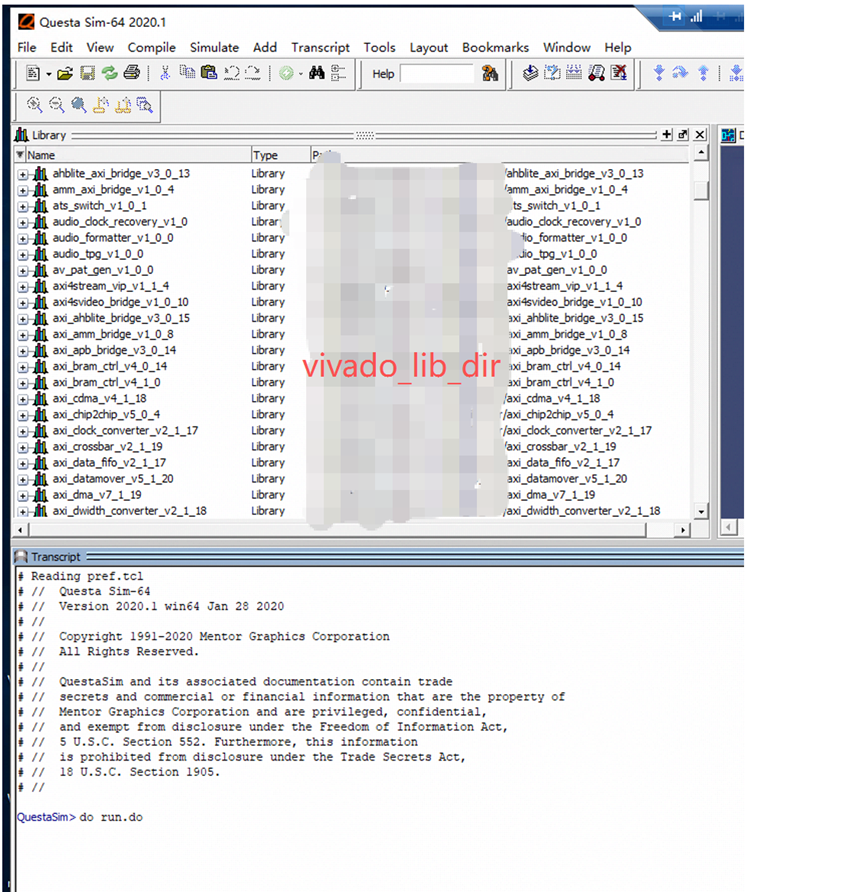
Task: Select the axi_datamover_v5_1_20 library row
Action: tap(353, 479)
